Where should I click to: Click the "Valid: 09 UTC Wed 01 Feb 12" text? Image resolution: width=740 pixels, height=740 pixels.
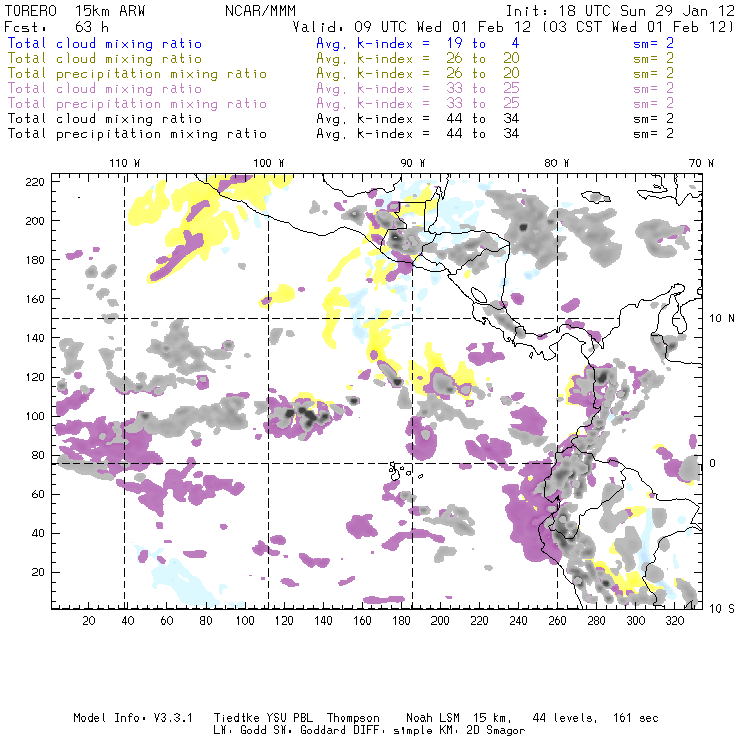[x=412, y=27]
